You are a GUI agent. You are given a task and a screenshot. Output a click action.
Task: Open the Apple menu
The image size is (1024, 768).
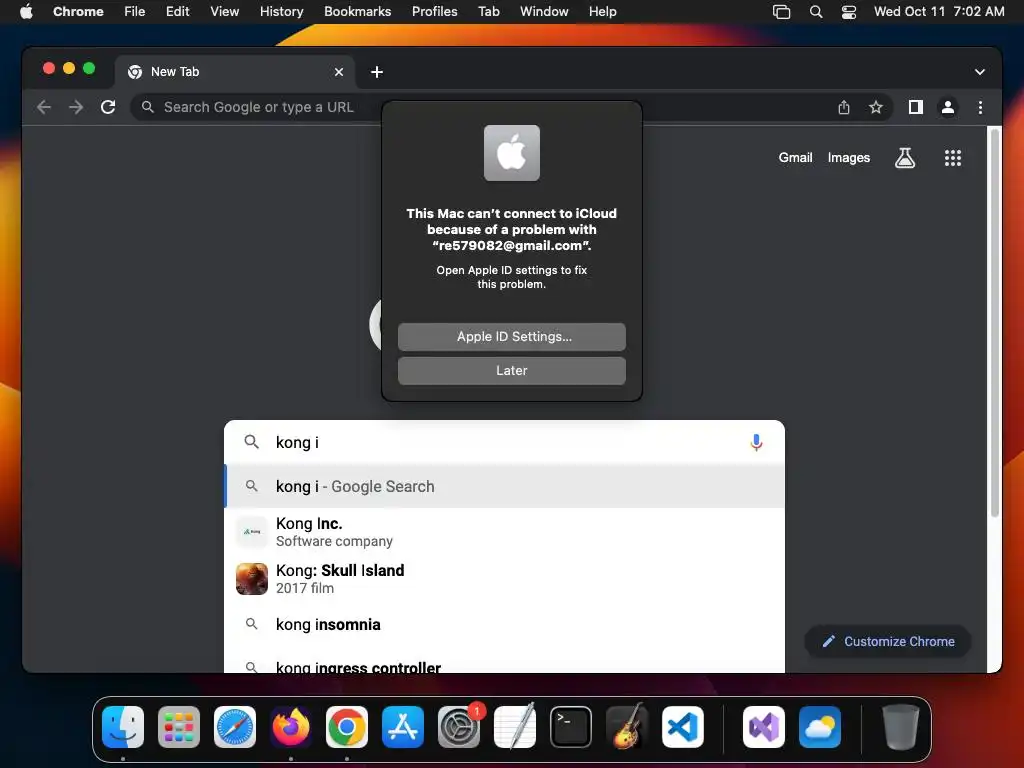coord(26,11)
